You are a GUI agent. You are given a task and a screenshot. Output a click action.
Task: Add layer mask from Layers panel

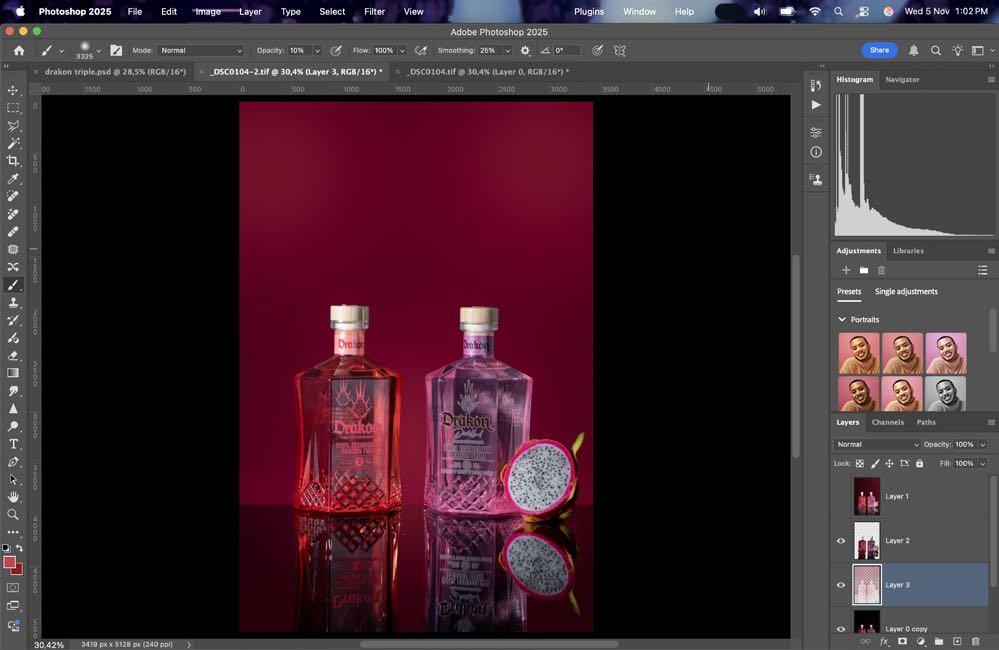pos(902,641)
